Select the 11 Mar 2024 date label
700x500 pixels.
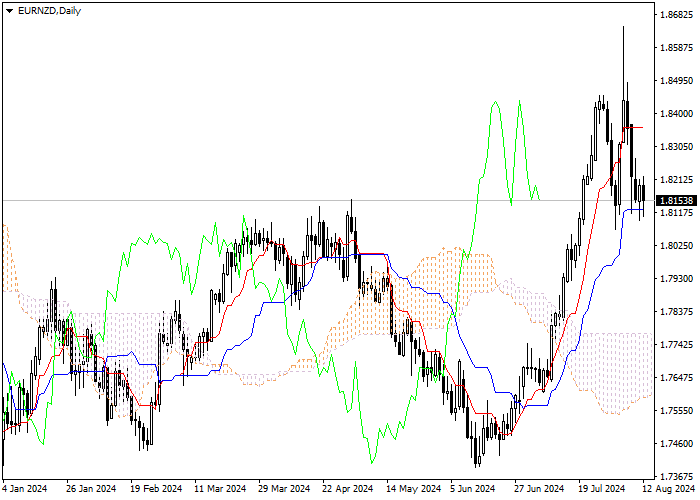point(220,489)
